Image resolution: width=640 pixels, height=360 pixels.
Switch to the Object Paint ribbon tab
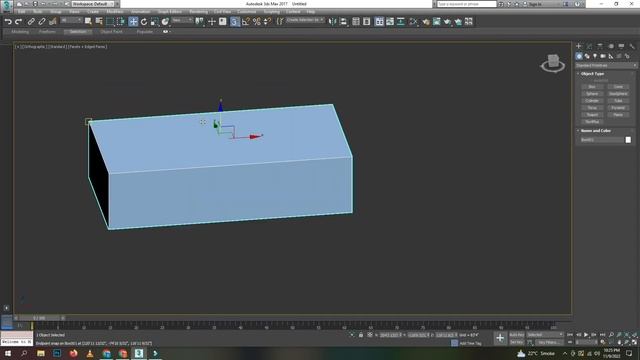pyautogui.click(x=111, y=31)
